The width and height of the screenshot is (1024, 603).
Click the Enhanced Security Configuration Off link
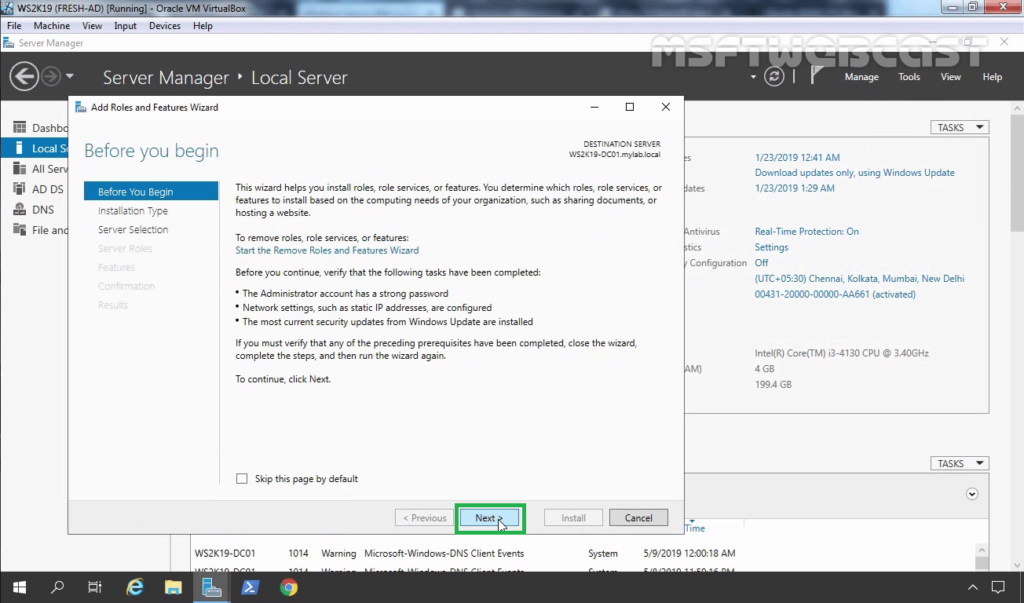click(761, 263)
